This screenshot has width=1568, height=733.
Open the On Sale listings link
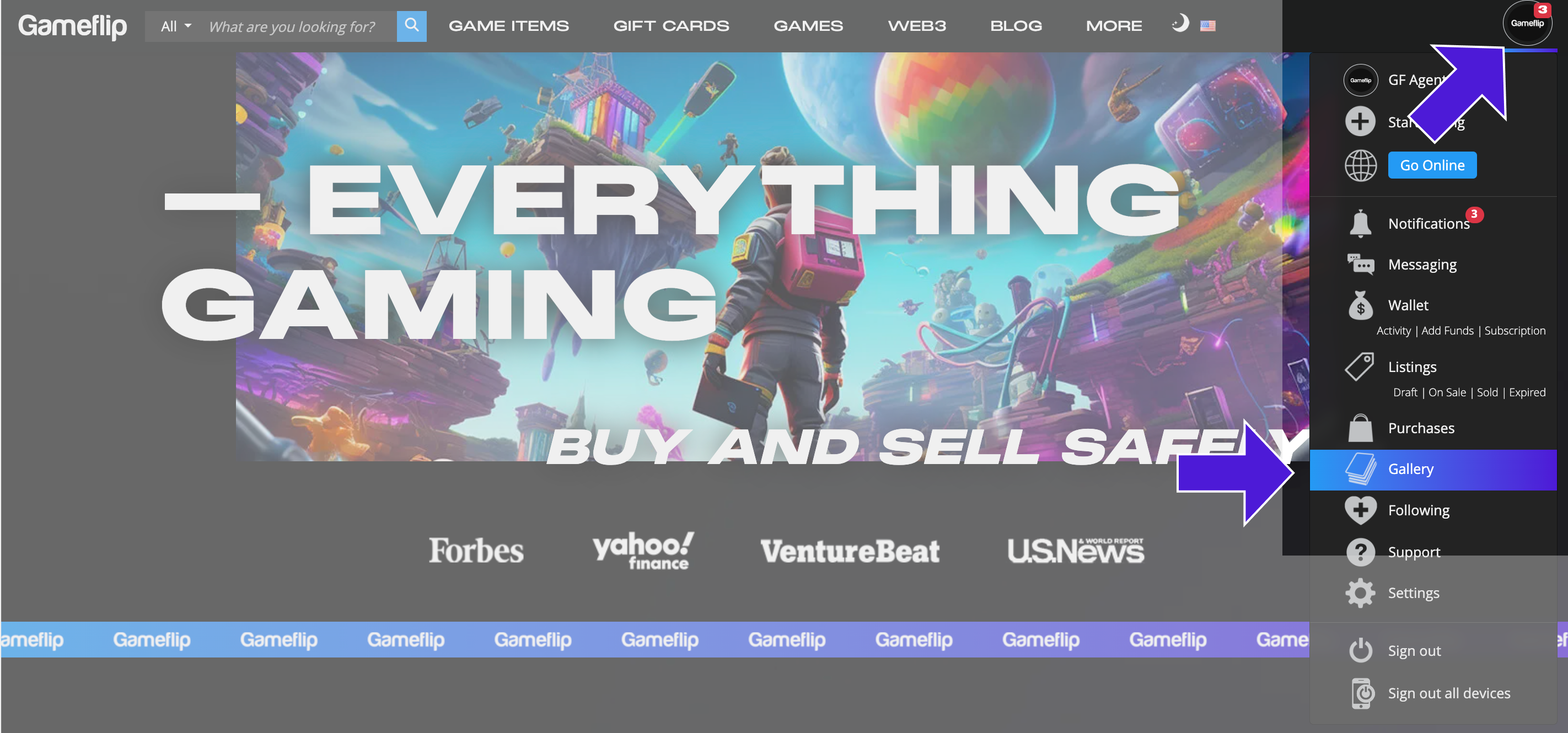(x=1446, y=392)
